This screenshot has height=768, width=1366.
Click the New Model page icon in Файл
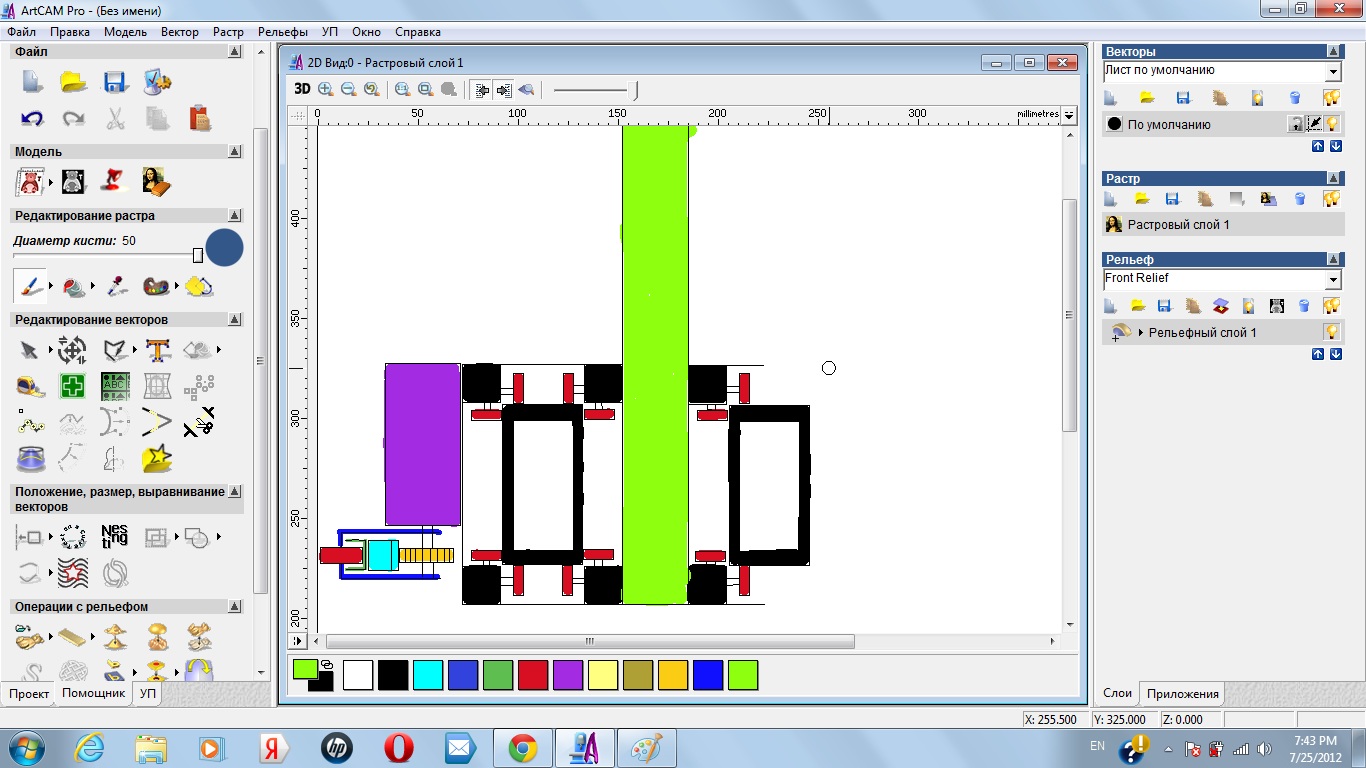[33, 82]
